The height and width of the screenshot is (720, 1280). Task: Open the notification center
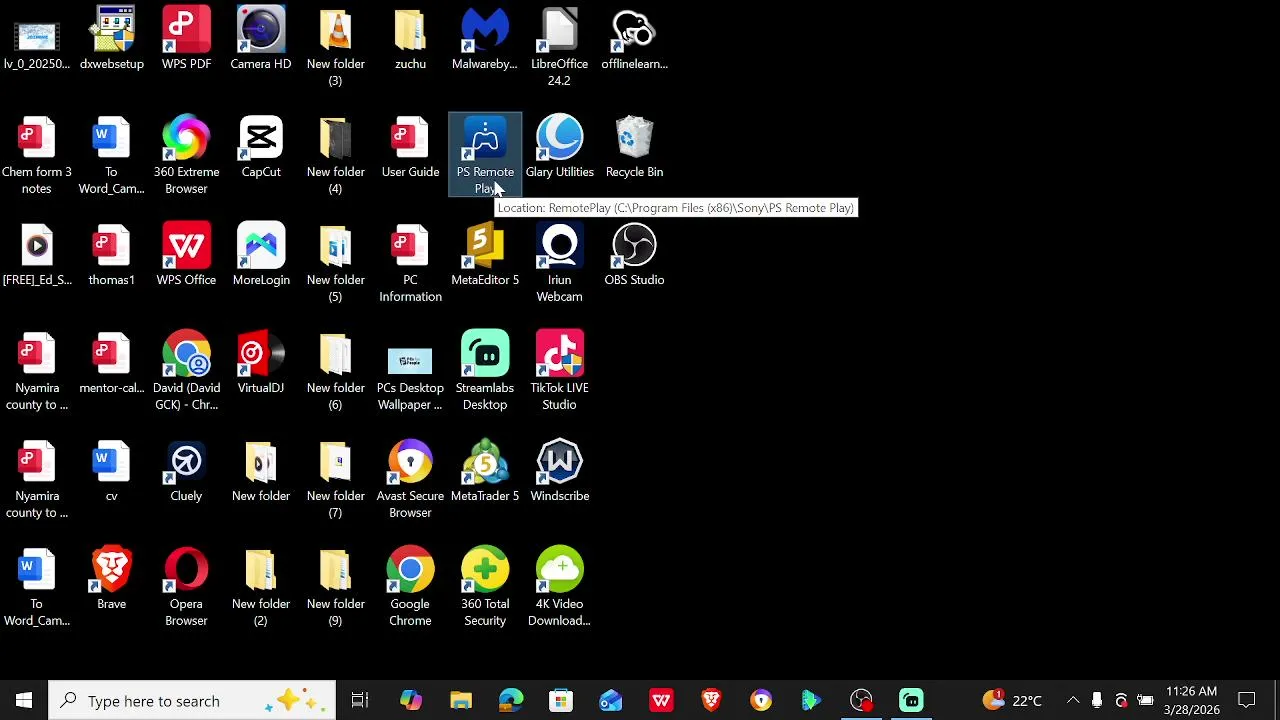(x=1247, y=701)
